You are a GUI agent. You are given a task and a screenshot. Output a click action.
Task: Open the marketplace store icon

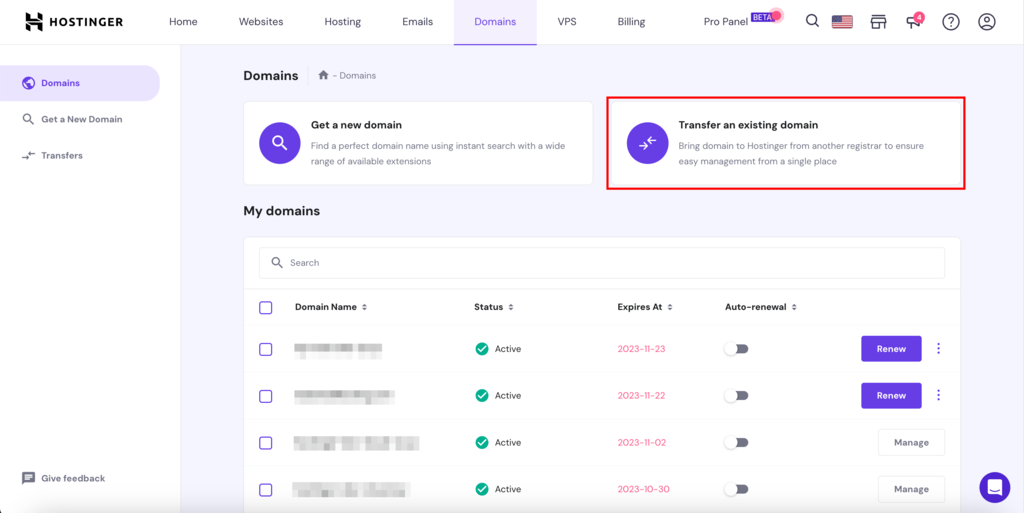click(878, 22)
